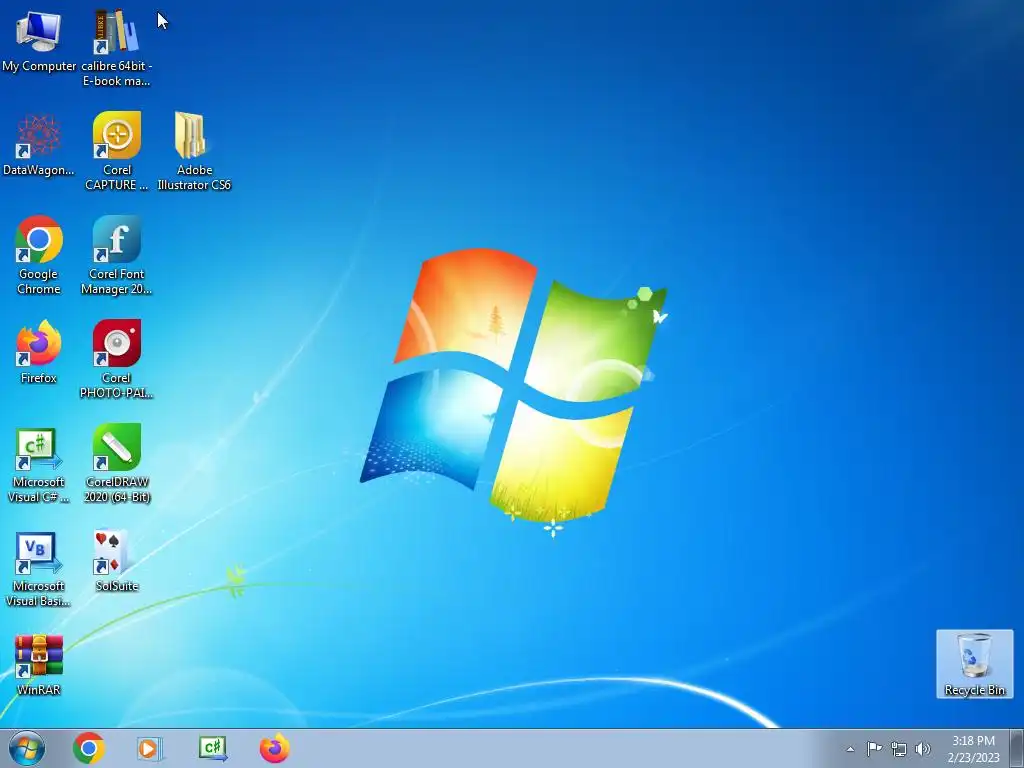The height and width of the screenshot is (768, 1024).
Task: Select the calibre 64bit E-book manager shortcut
Action: tap(116, 47)
